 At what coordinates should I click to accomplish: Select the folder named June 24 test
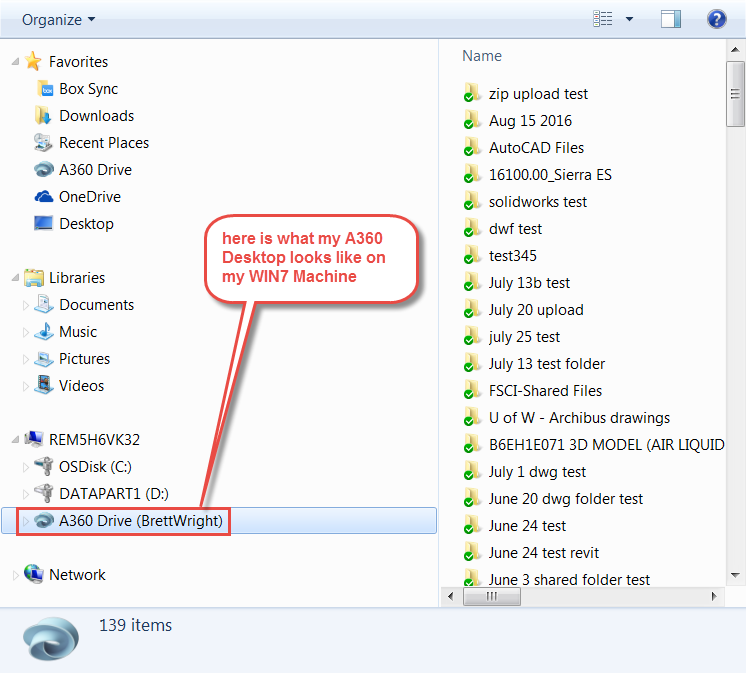[x=515, y=526]
